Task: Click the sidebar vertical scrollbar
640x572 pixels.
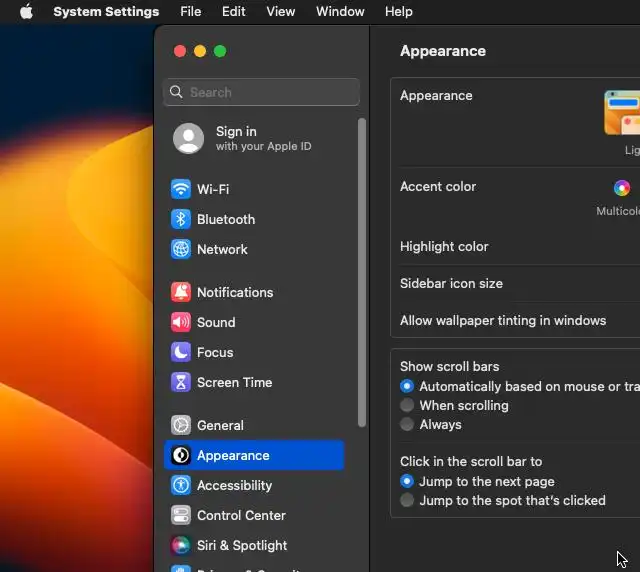Action: 362,272
